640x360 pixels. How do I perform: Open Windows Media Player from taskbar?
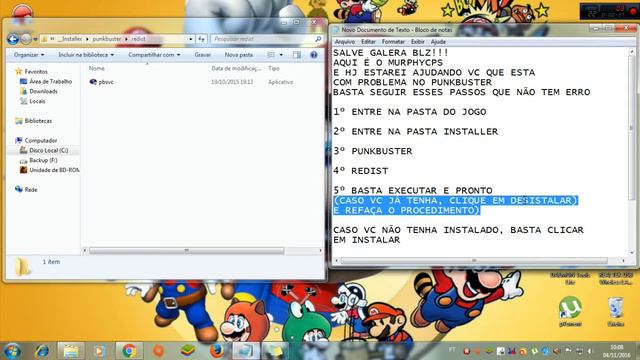coord(99,351)
